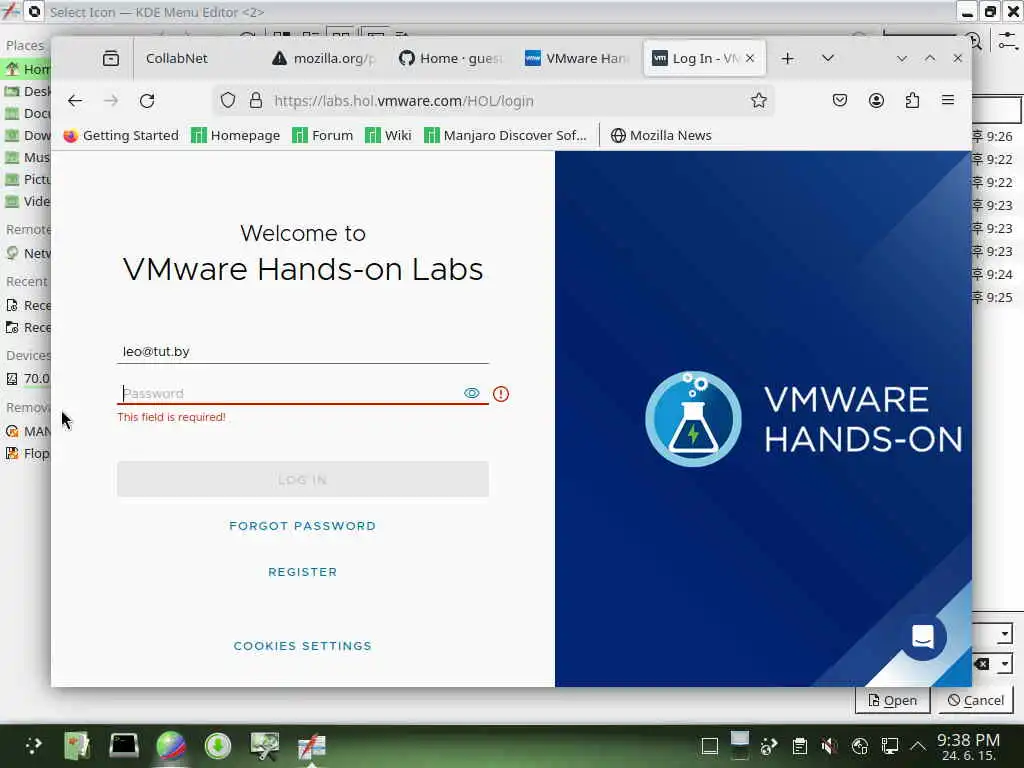
Task: Open the system settings tools taskbar icon
Action: (264, 745)
